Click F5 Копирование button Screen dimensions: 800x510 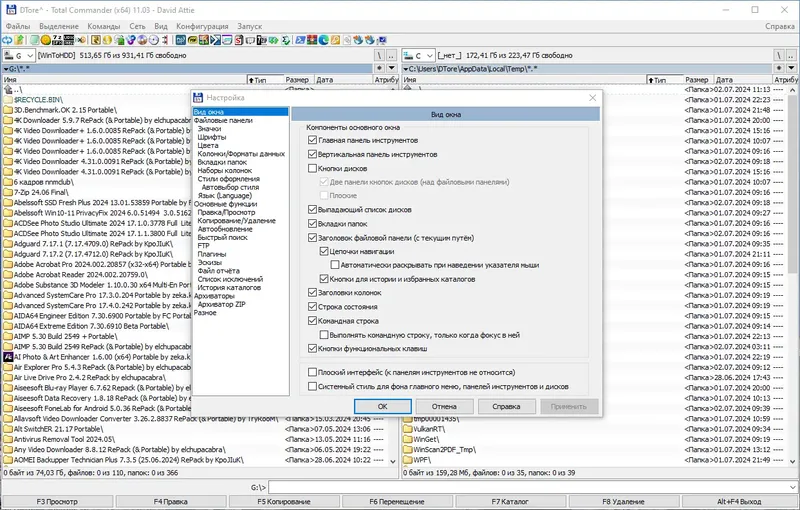point(284,501)
